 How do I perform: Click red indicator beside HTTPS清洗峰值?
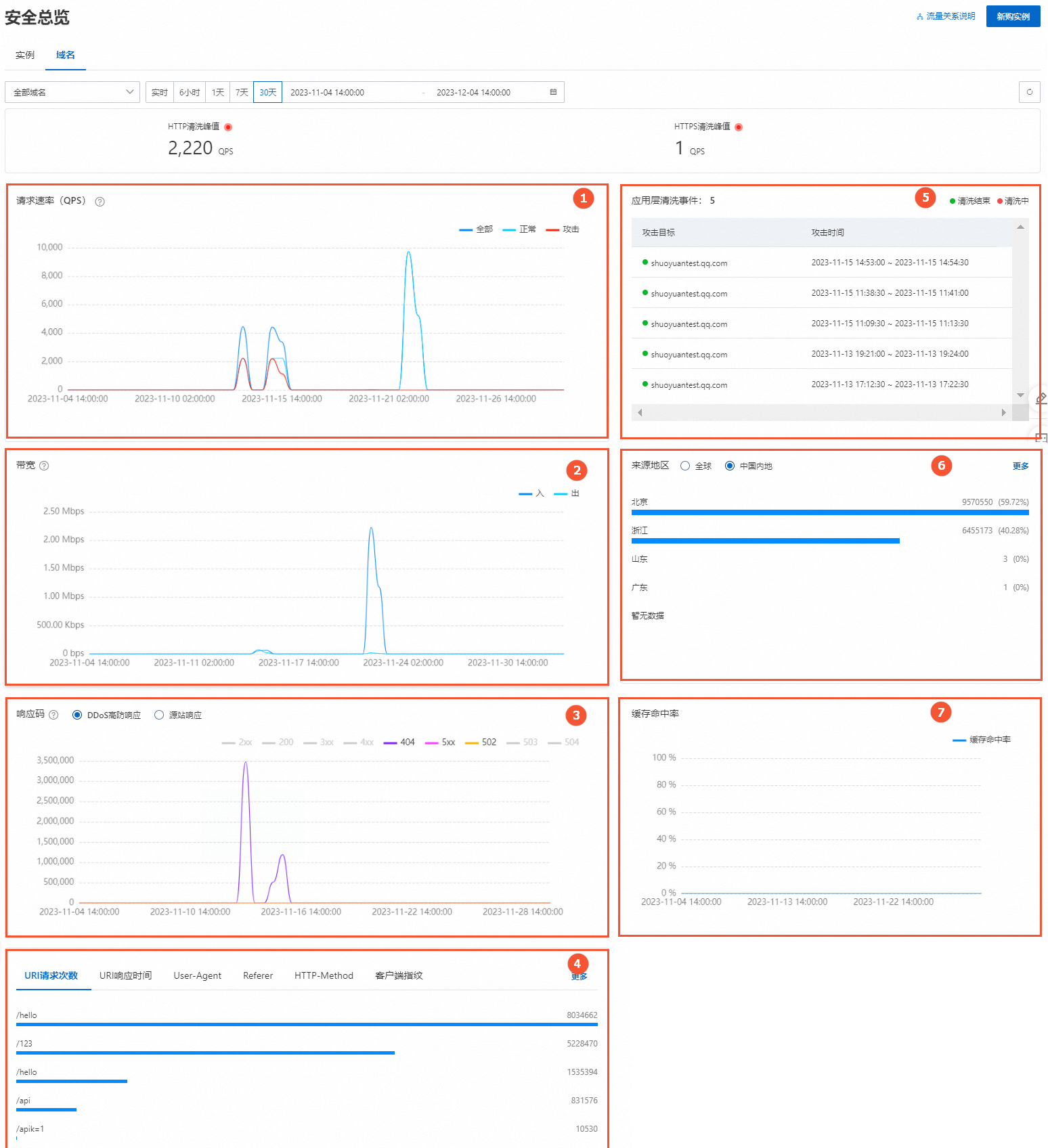click(739, 127)
